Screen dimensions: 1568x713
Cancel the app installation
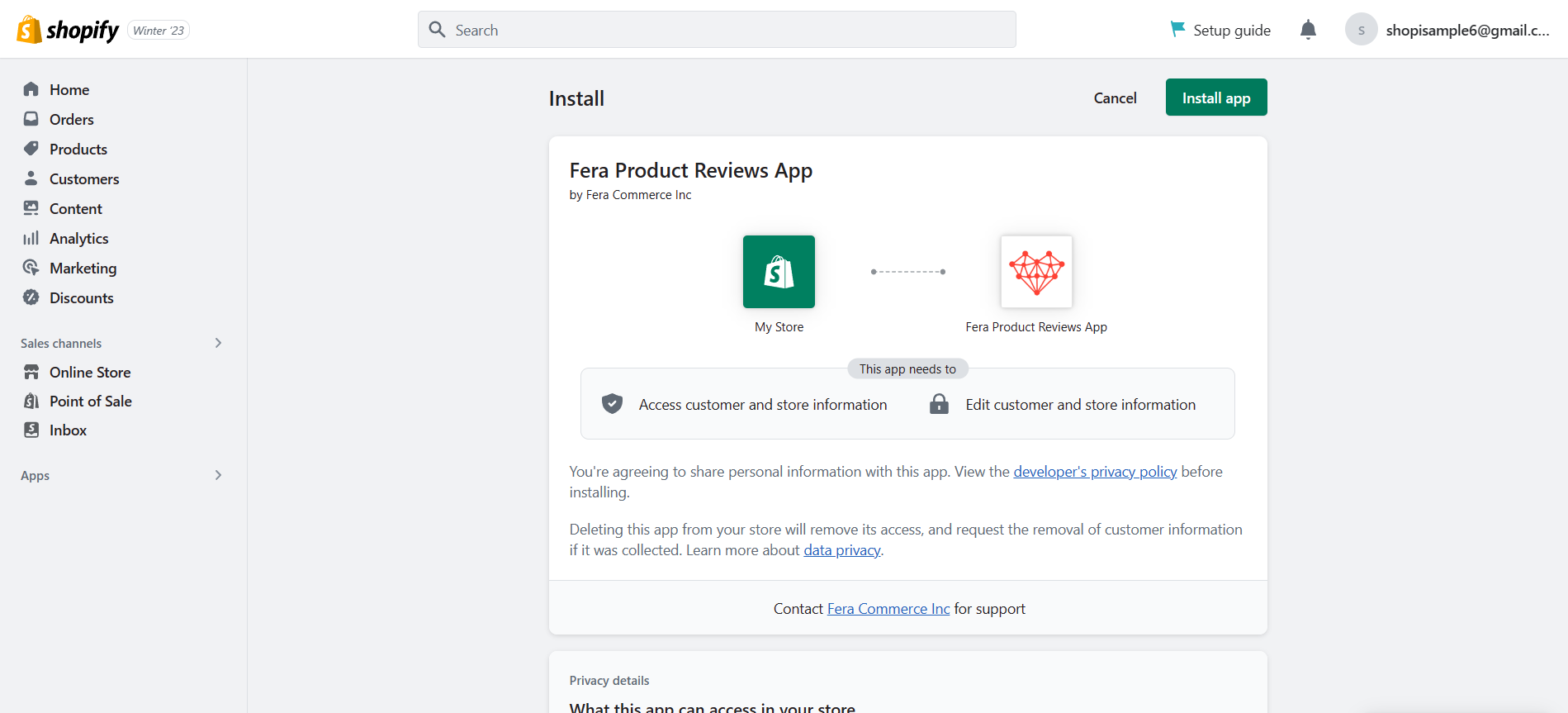coord(1116,97)
